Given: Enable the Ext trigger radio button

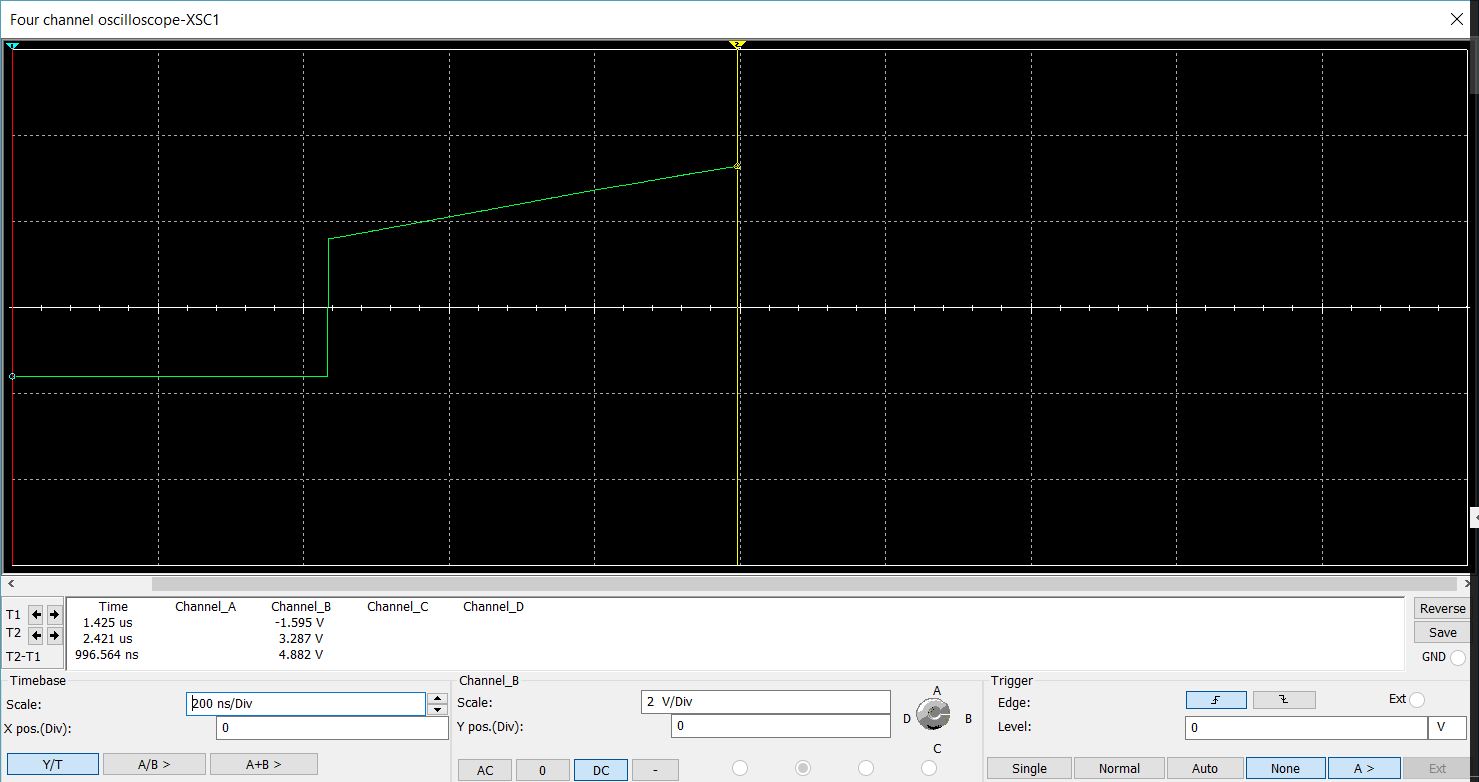Looking at the screenshot, I should click(x=1417, y=700).
